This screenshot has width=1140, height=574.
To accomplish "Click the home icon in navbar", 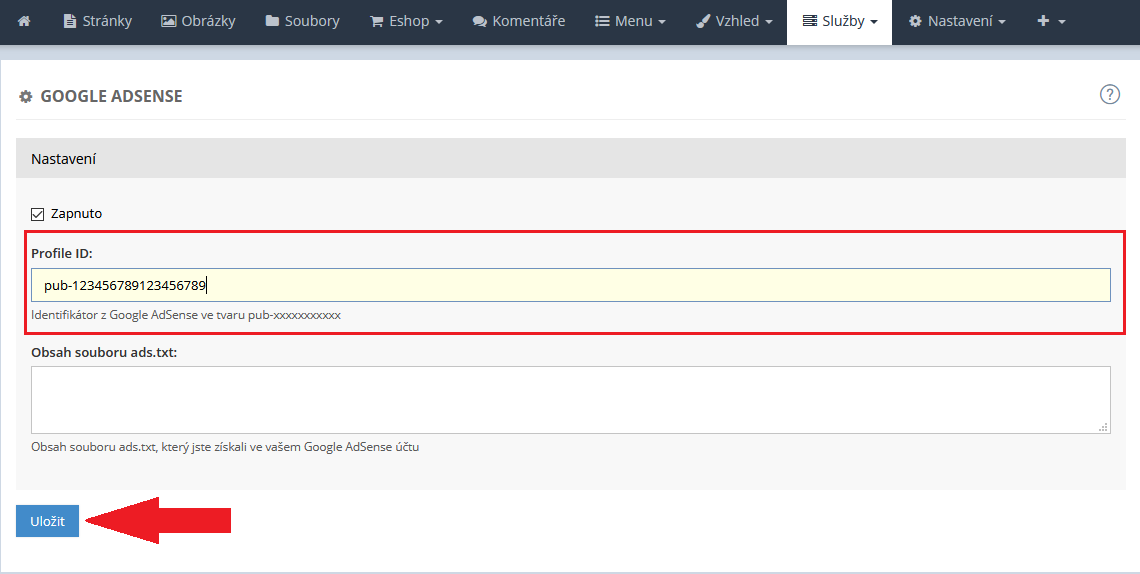I will click(24, 21).
